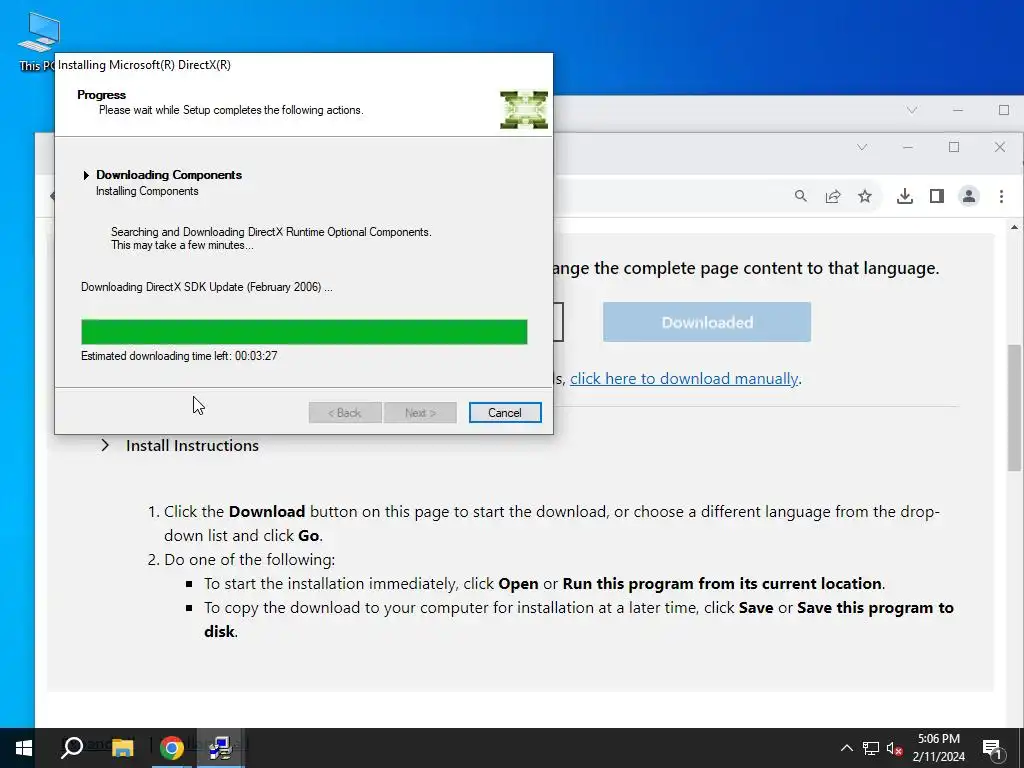Maximize the rear Chrome window
Image resolution: width=1024 pixels, height=768 pixels.
[x=1004, y=110]
